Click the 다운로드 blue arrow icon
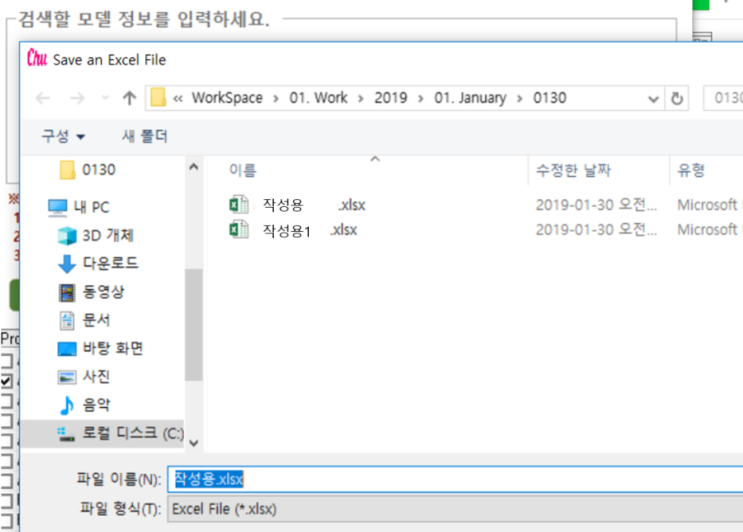The image size is (743, 532). (x=67, y=264)
